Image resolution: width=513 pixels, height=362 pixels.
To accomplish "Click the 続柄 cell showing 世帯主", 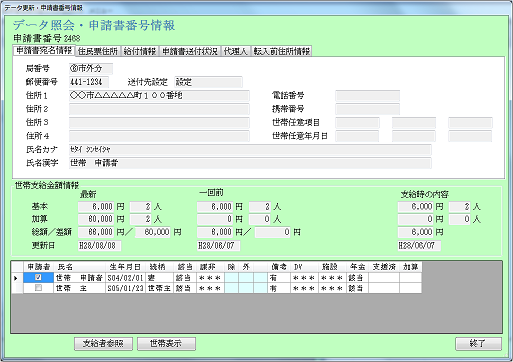I will click(159, 288).
